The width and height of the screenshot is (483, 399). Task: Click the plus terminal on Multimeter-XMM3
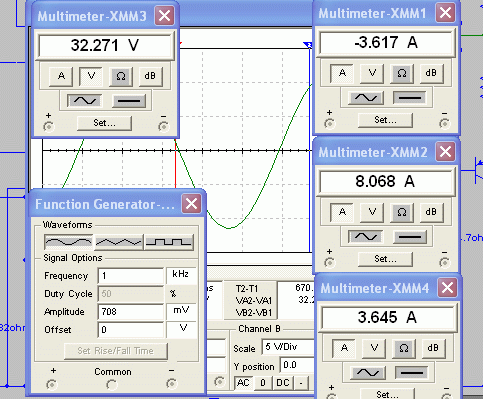click(49, 127)
